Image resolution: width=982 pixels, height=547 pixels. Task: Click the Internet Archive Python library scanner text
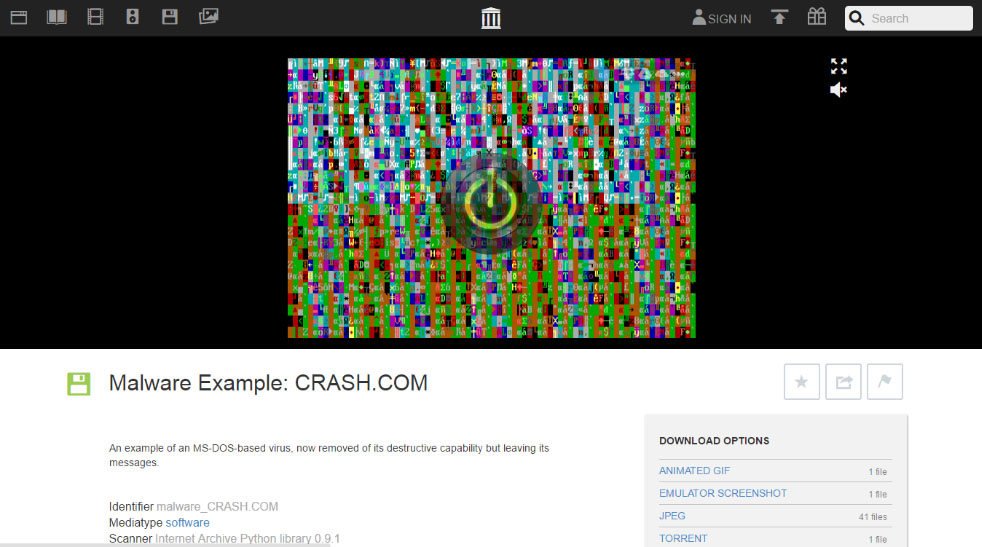pyautogui.click(x=247, y=539)
